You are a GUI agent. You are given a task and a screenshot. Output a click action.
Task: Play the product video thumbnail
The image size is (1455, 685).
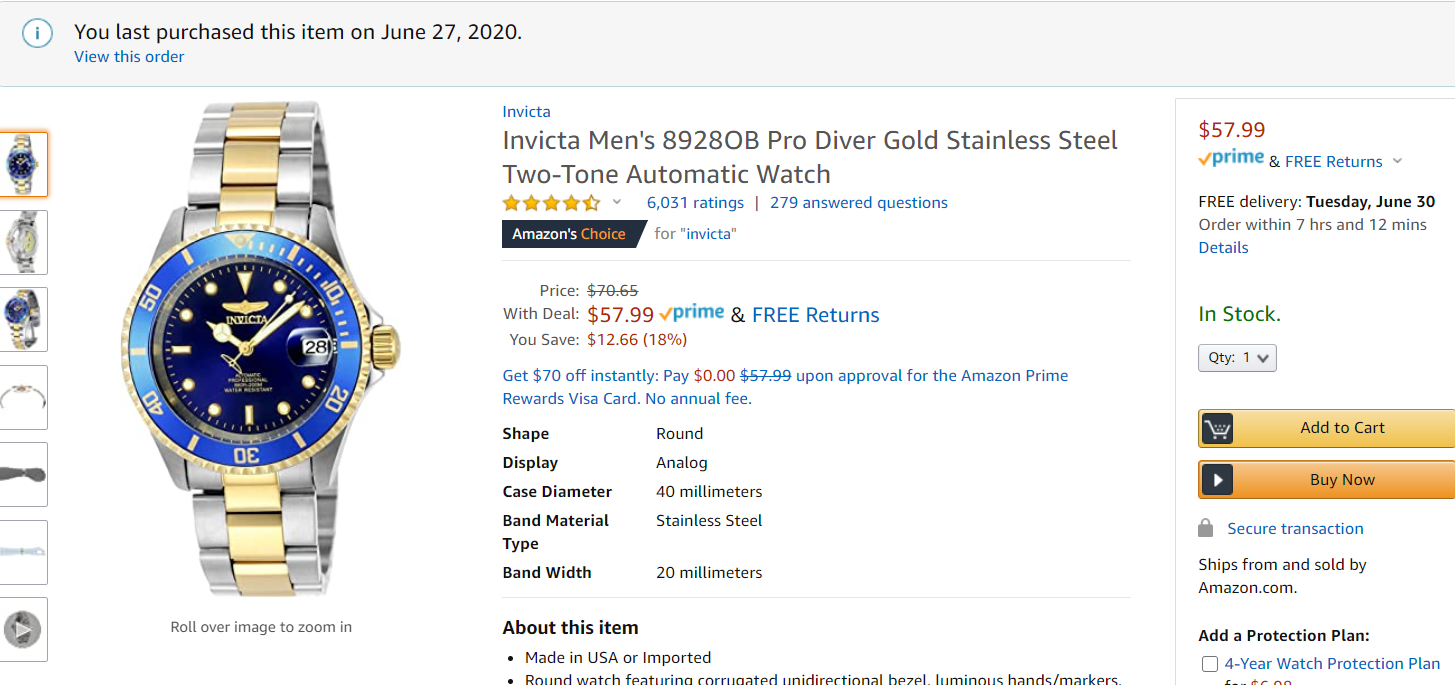(23, 630)
